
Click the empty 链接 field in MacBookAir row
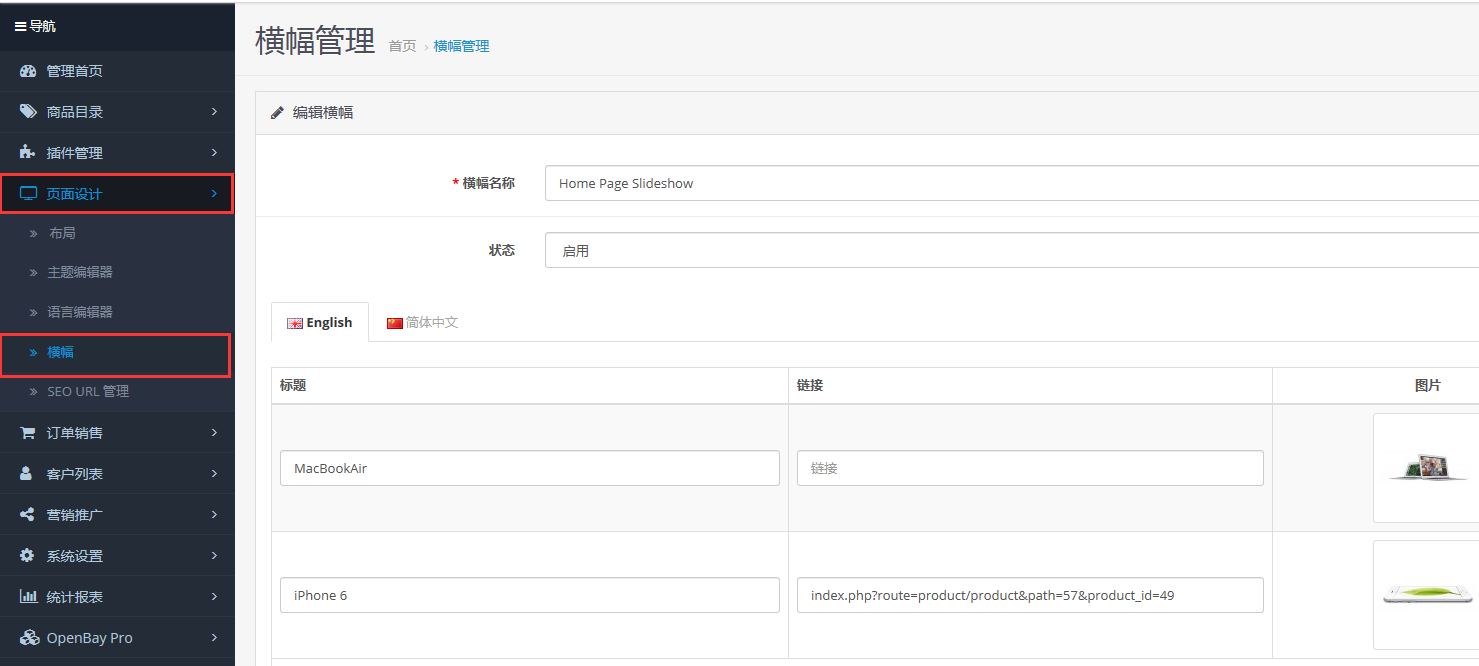pyautogui.click(x=1030, y=468)
